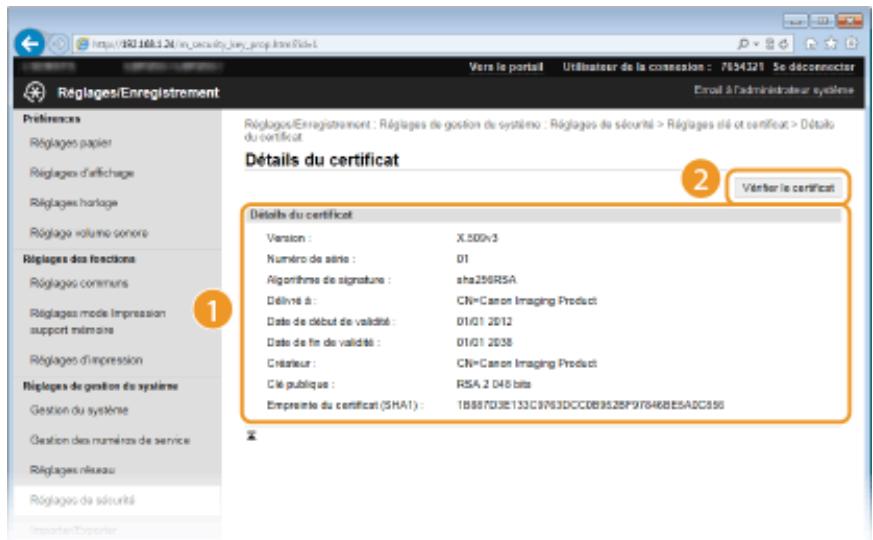Click the back-to-top arrow icon below details
Screen dimensions: 873x540
(x=252, y=436)
